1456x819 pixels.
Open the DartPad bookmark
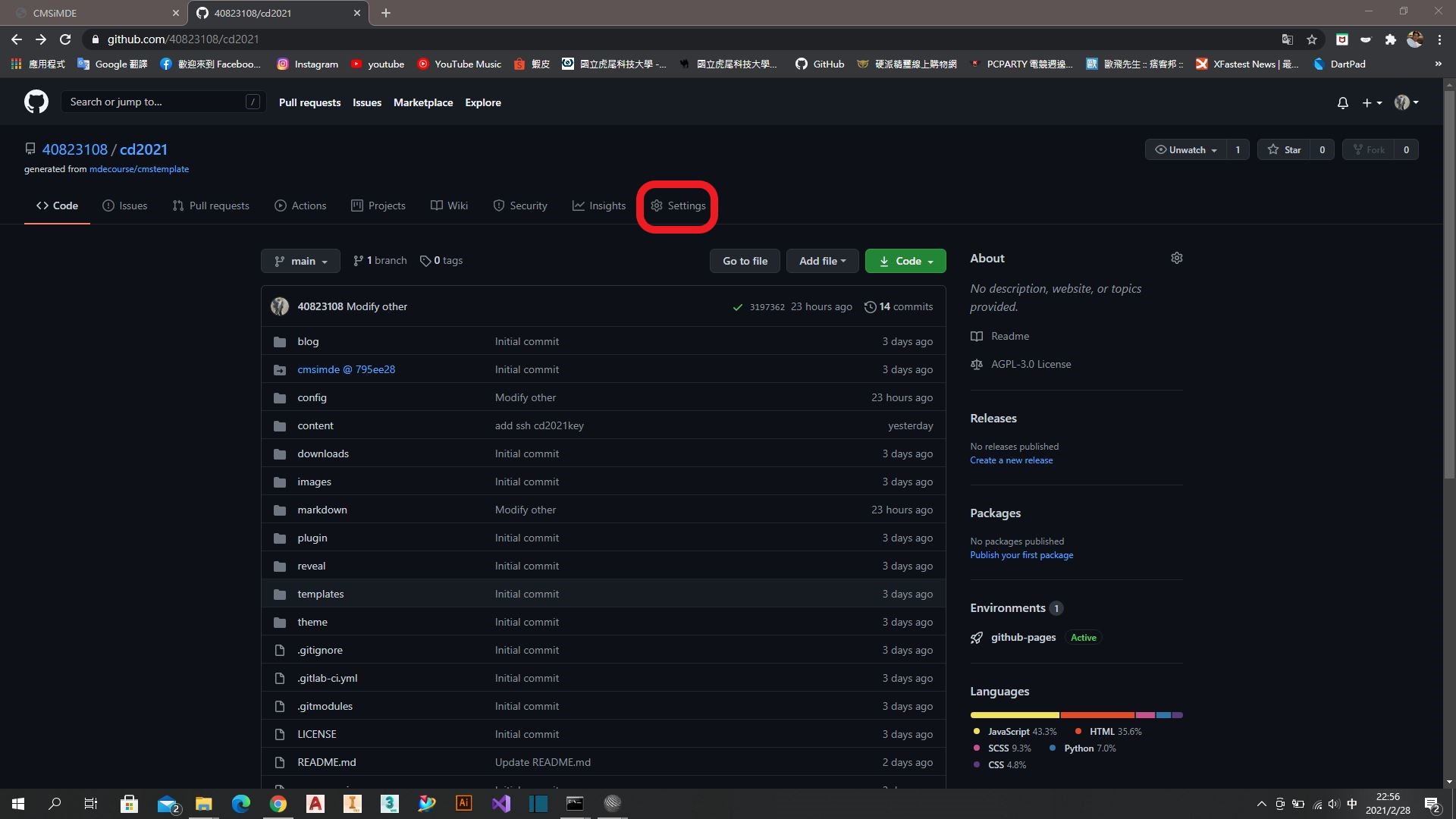coord(1338,64)
